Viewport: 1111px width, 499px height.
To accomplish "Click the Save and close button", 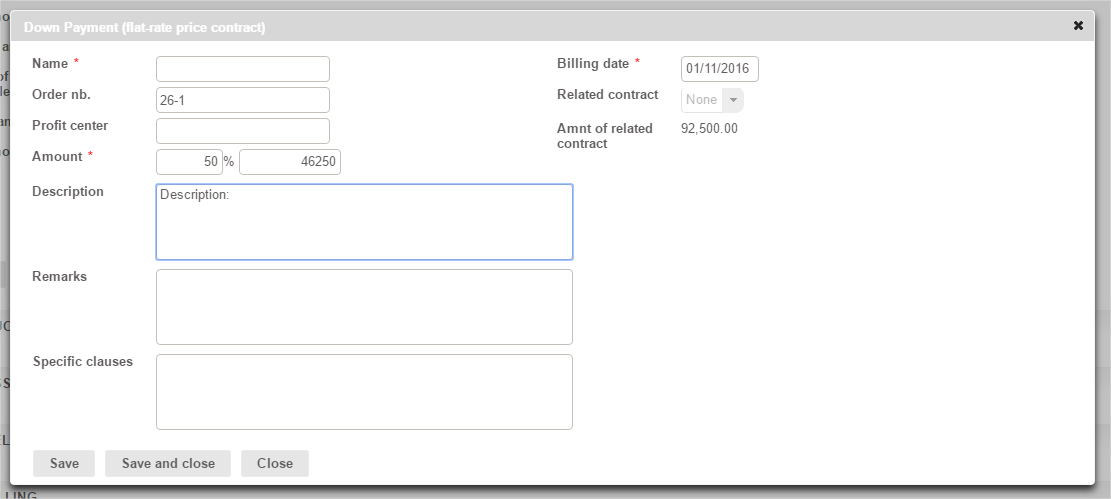I will [168, 463].
